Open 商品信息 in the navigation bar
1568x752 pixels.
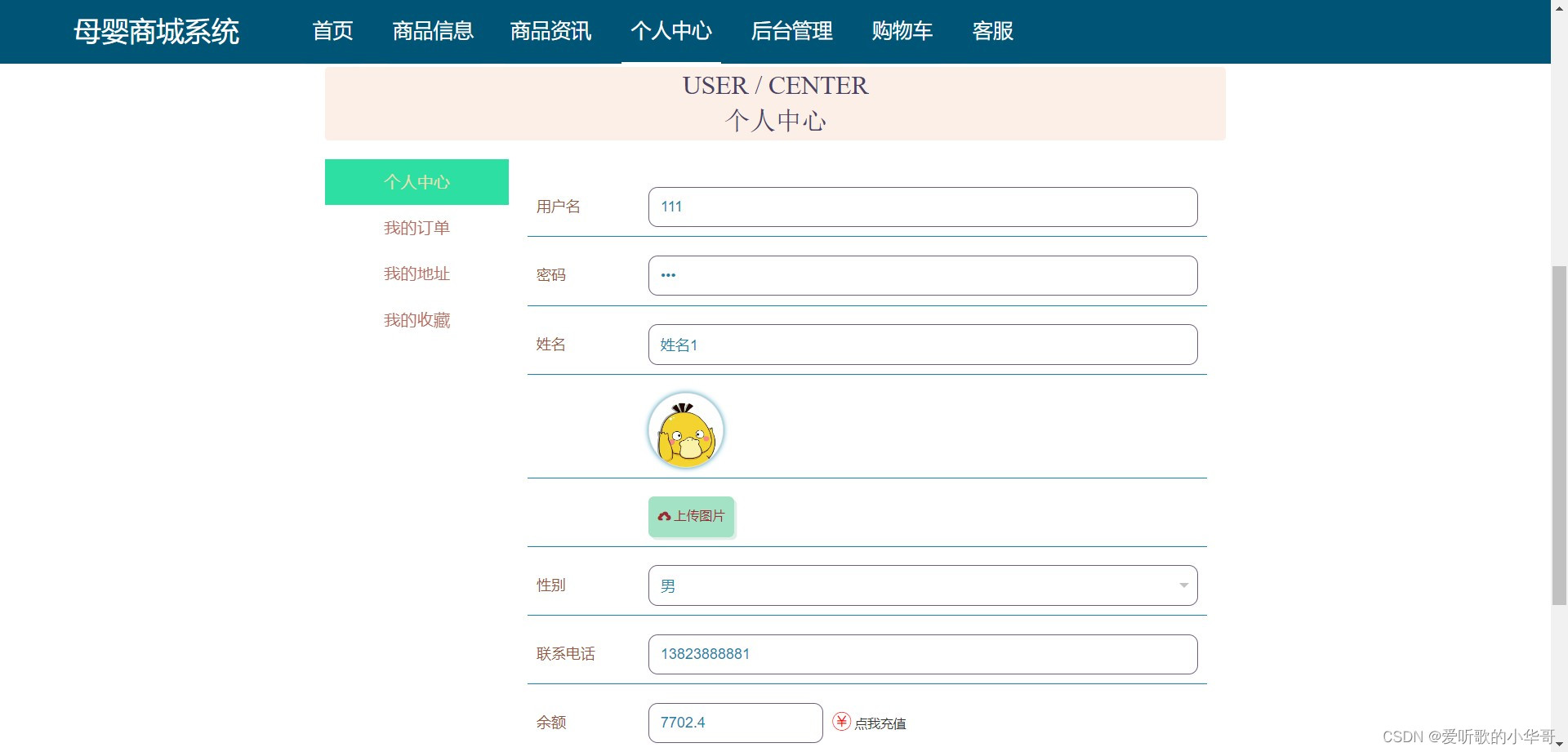[x=433, y=31]
